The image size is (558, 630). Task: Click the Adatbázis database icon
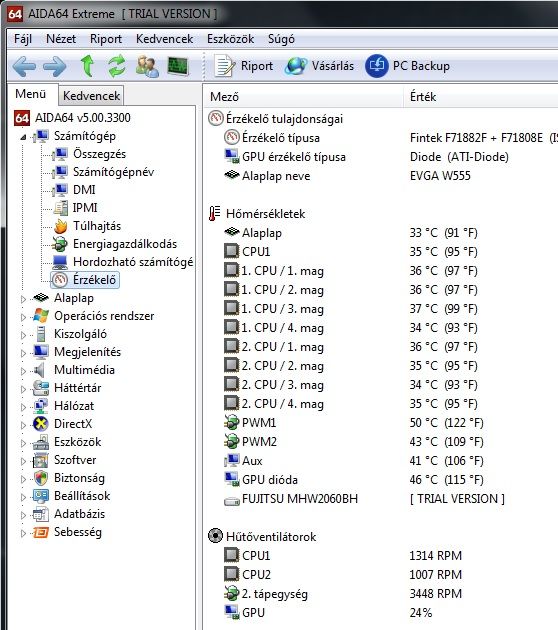pos(41,514)
